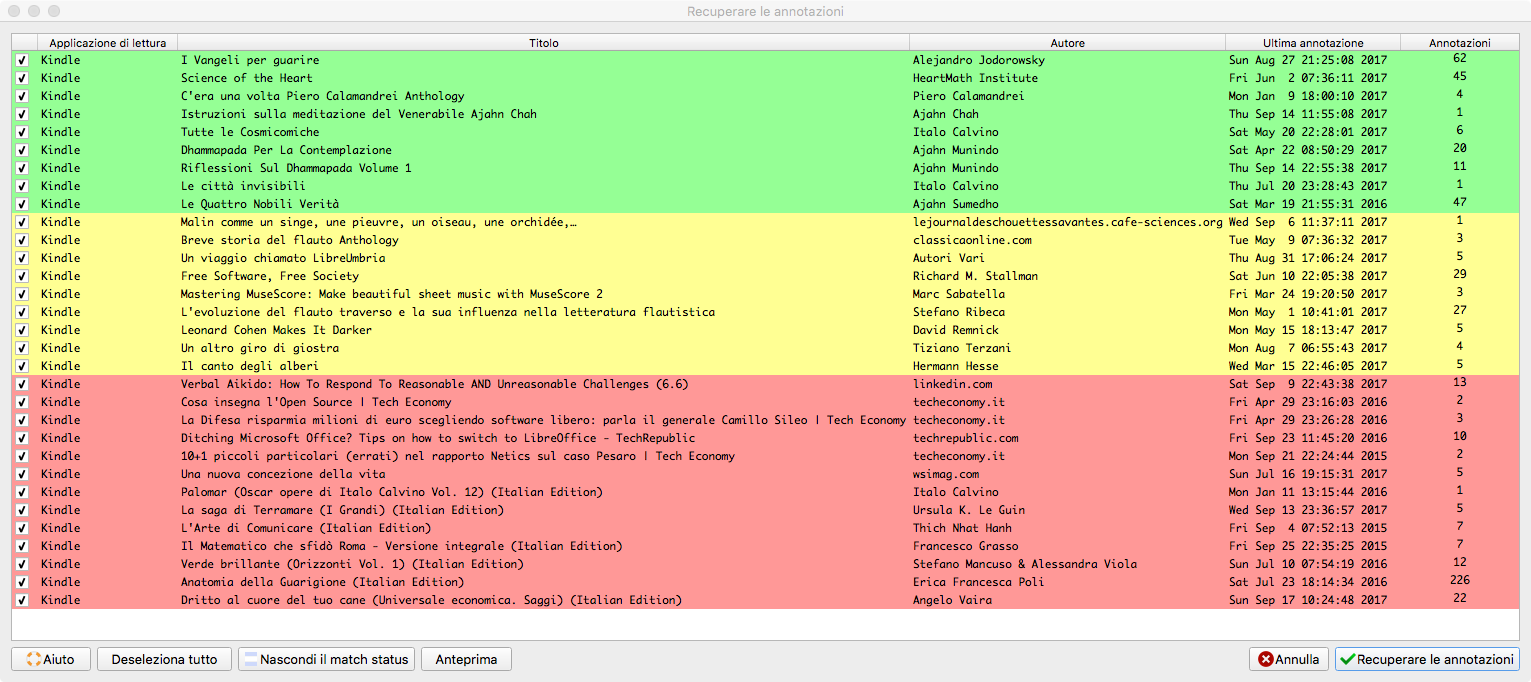Click author Ursula K. Le Guin

(x=969, y=510)
